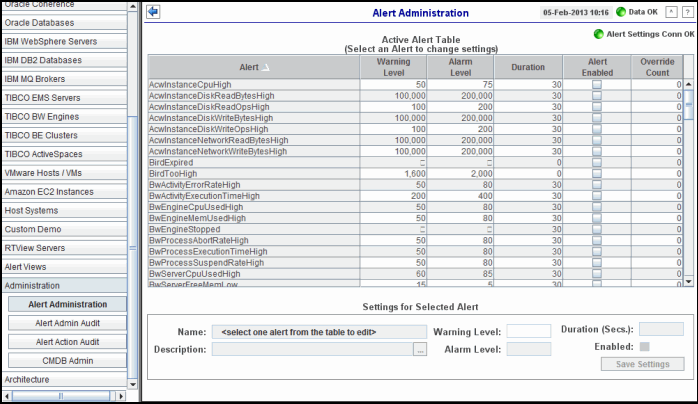698x404 pixels.
Task: Open TIBCO BE Clusters section
Action: [x=65, y=135]
